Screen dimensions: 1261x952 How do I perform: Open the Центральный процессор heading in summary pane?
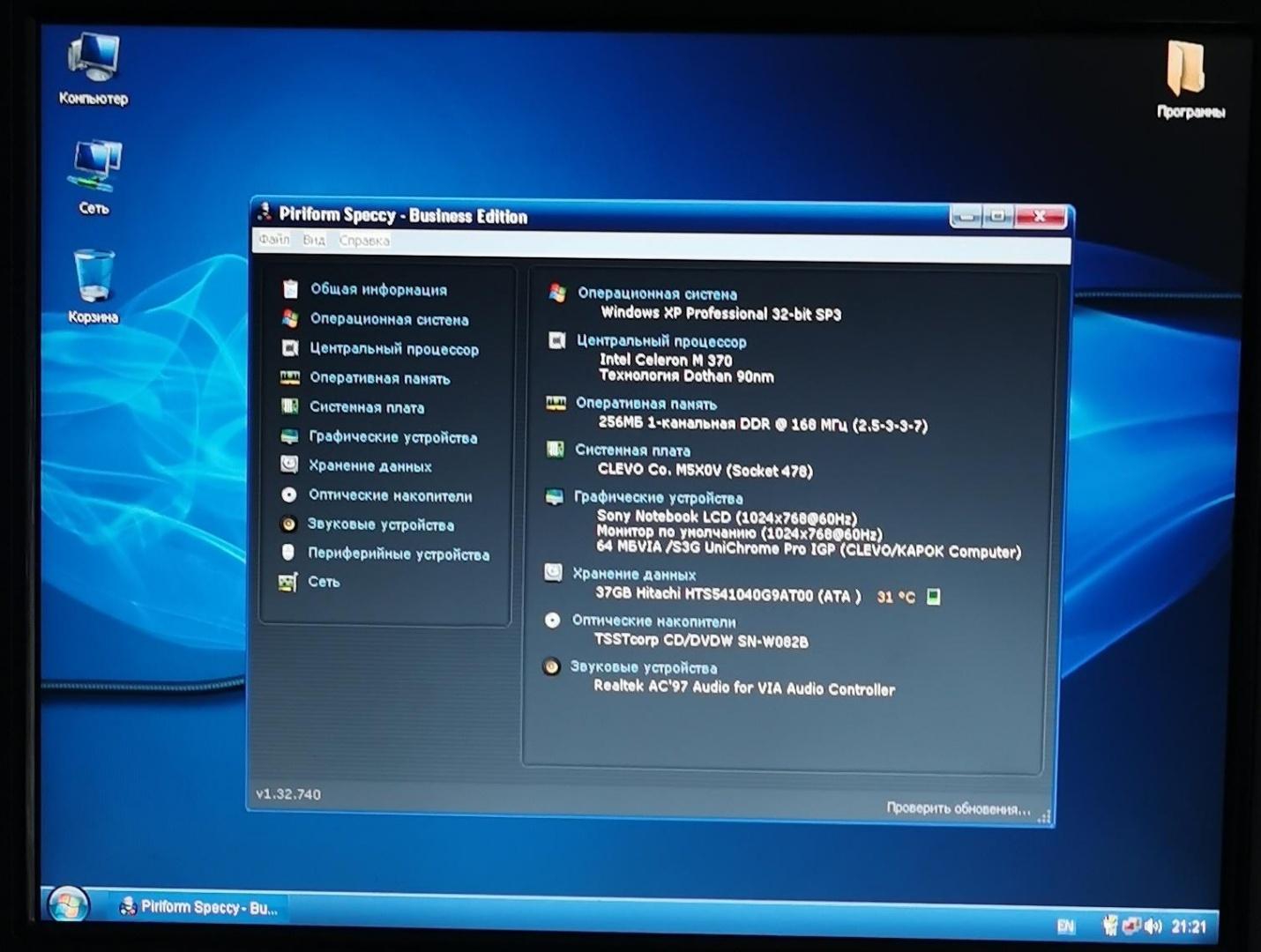(661, 341)
